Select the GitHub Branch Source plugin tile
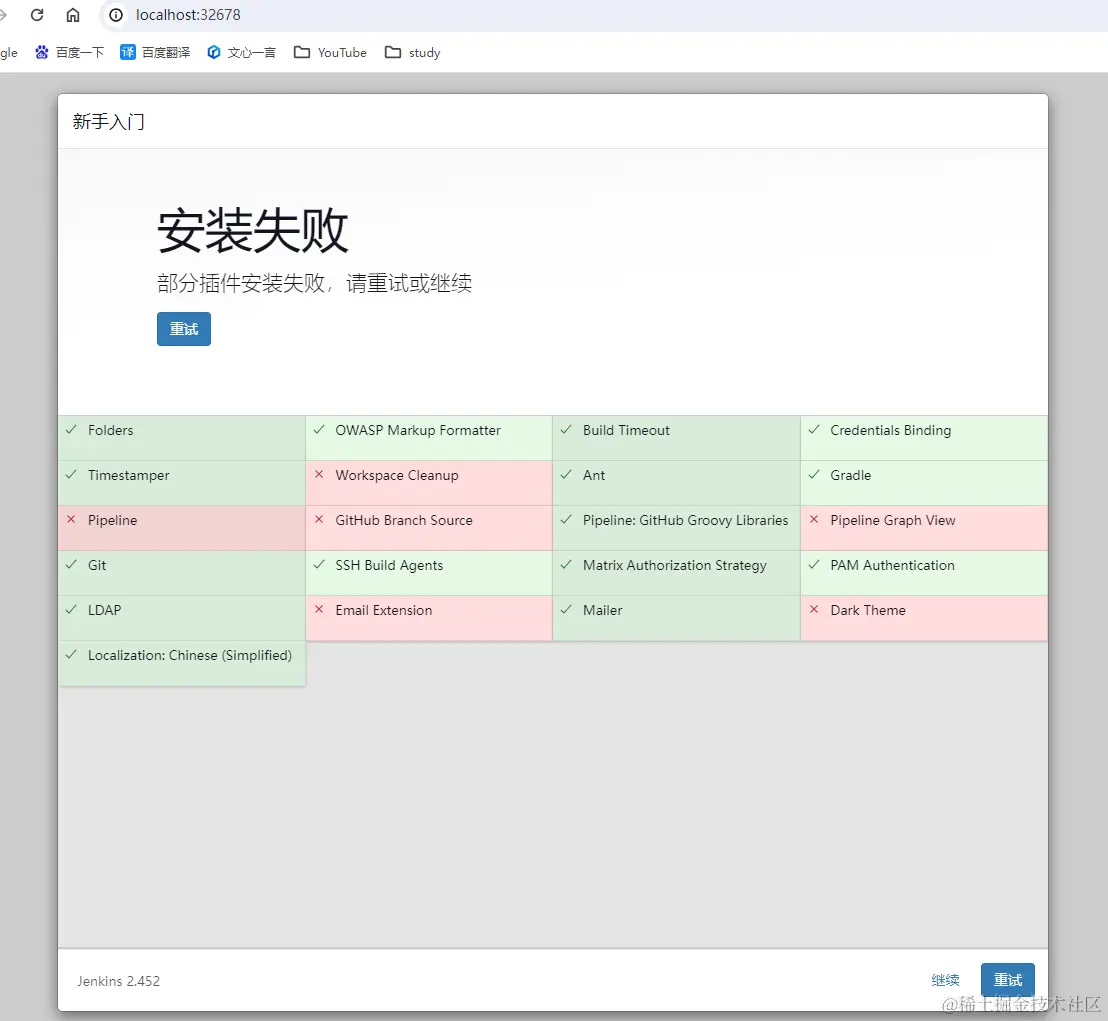The height and width of the screenshot is (1021, 1108). click(x=429, y=528)
